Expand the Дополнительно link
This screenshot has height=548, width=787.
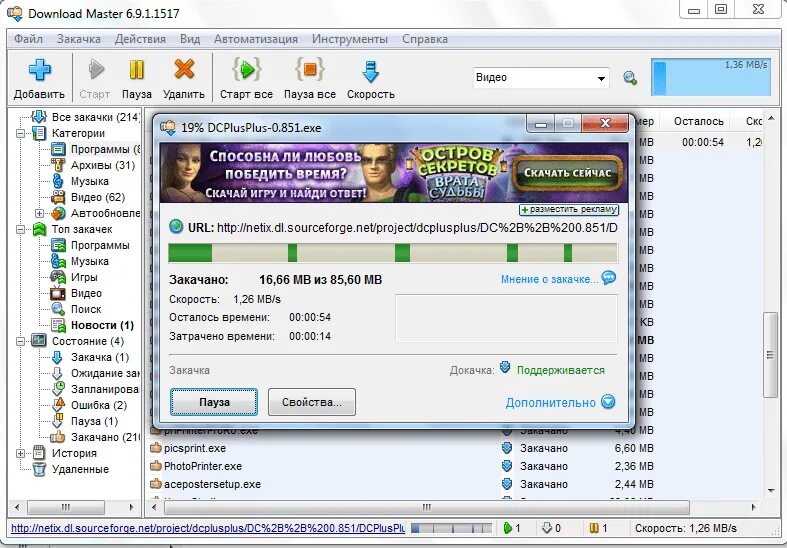(551, 402)
